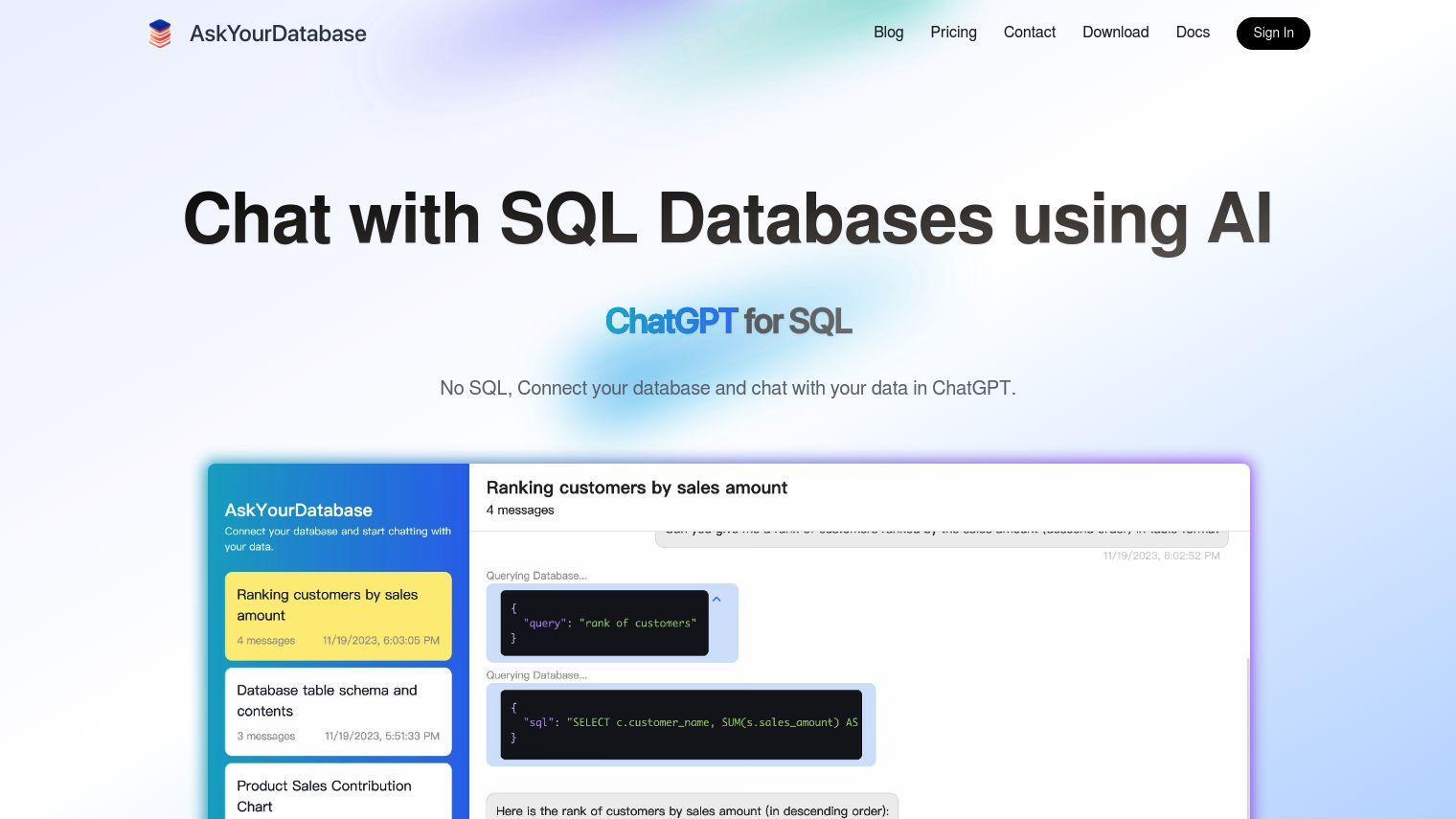Click the No SQL, Connect your database tagline
Image resolution: width=1456 pixels, height=819 pixels.
[x=728, y=388]
